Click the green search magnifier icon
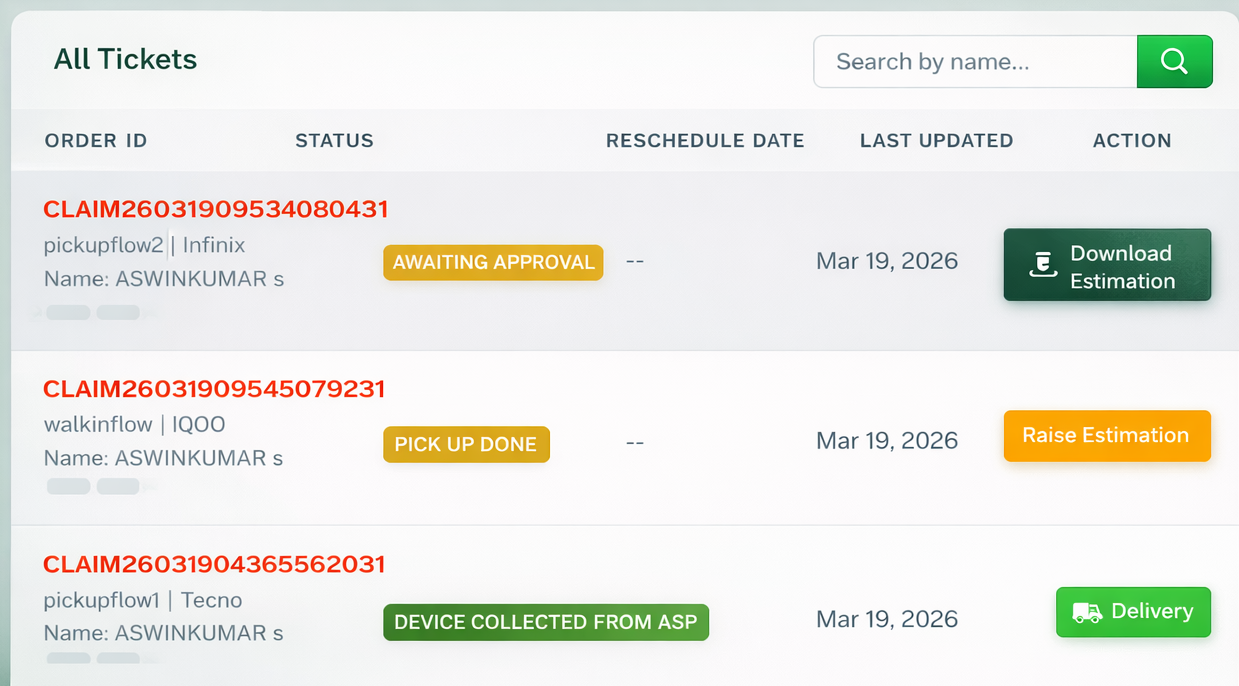The width and height of the screenshot is (1239, 686). click(x=1174, y=61)
